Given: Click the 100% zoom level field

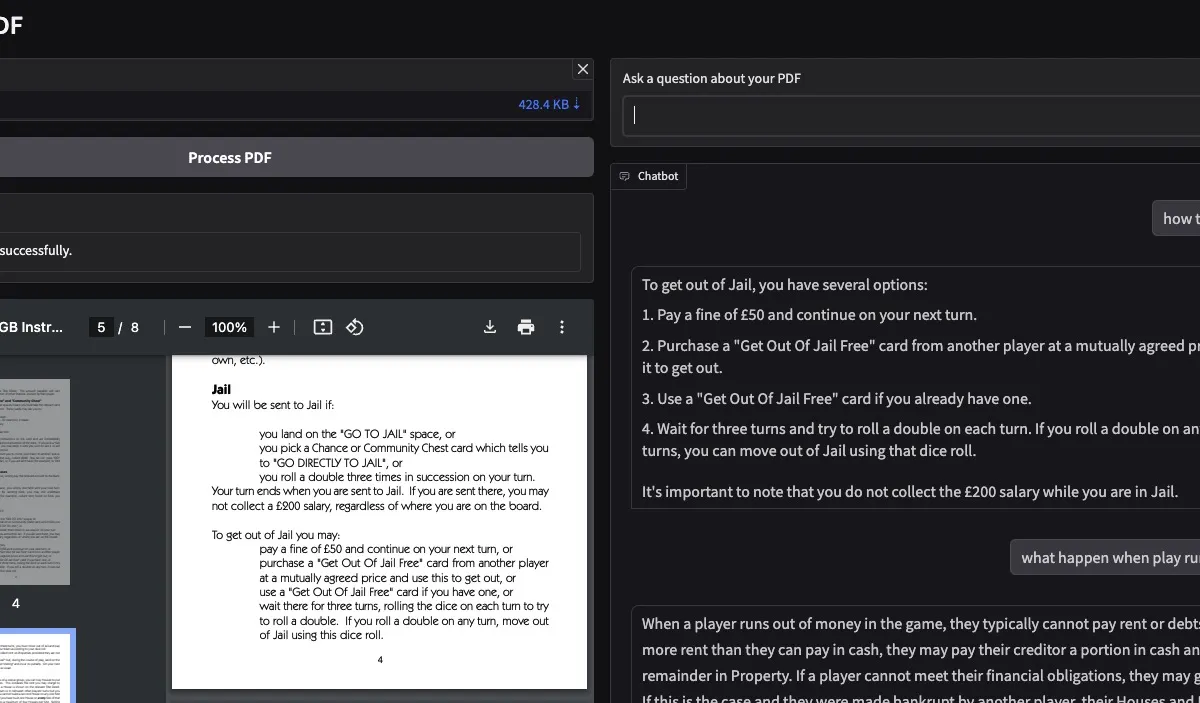Looking at the screenshot, I should (229, 327).
